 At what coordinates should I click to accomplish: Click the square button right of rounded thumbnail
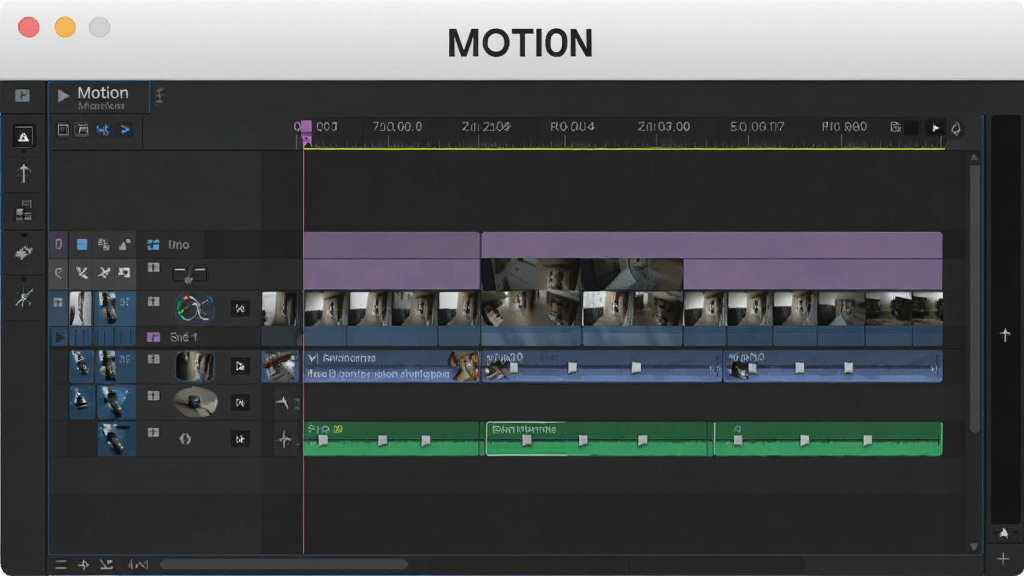point(240,366)
